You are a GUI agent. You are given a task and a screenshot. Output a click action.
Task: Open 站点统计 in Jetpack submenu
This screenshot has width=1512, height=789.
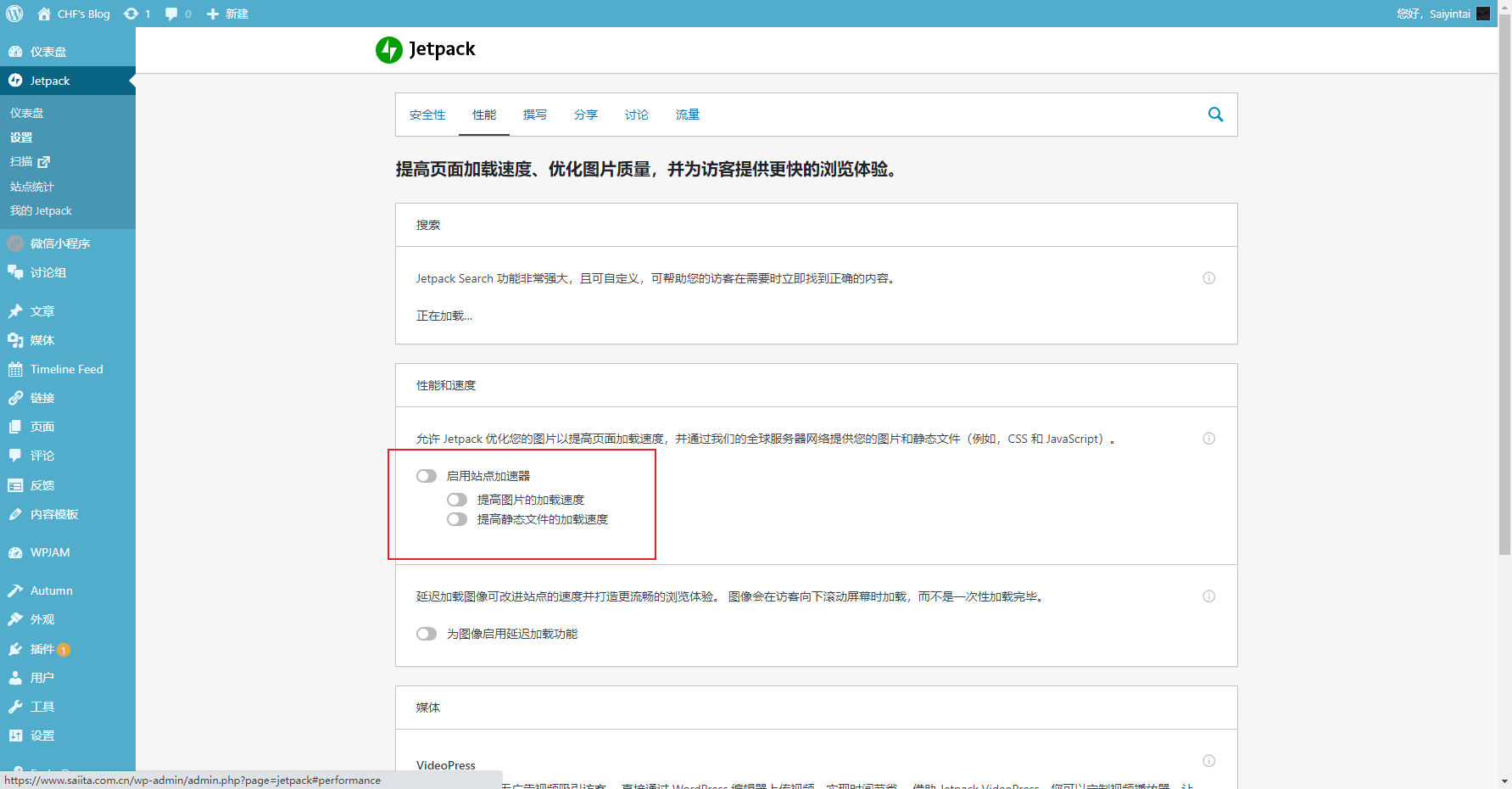coord(32,187)
